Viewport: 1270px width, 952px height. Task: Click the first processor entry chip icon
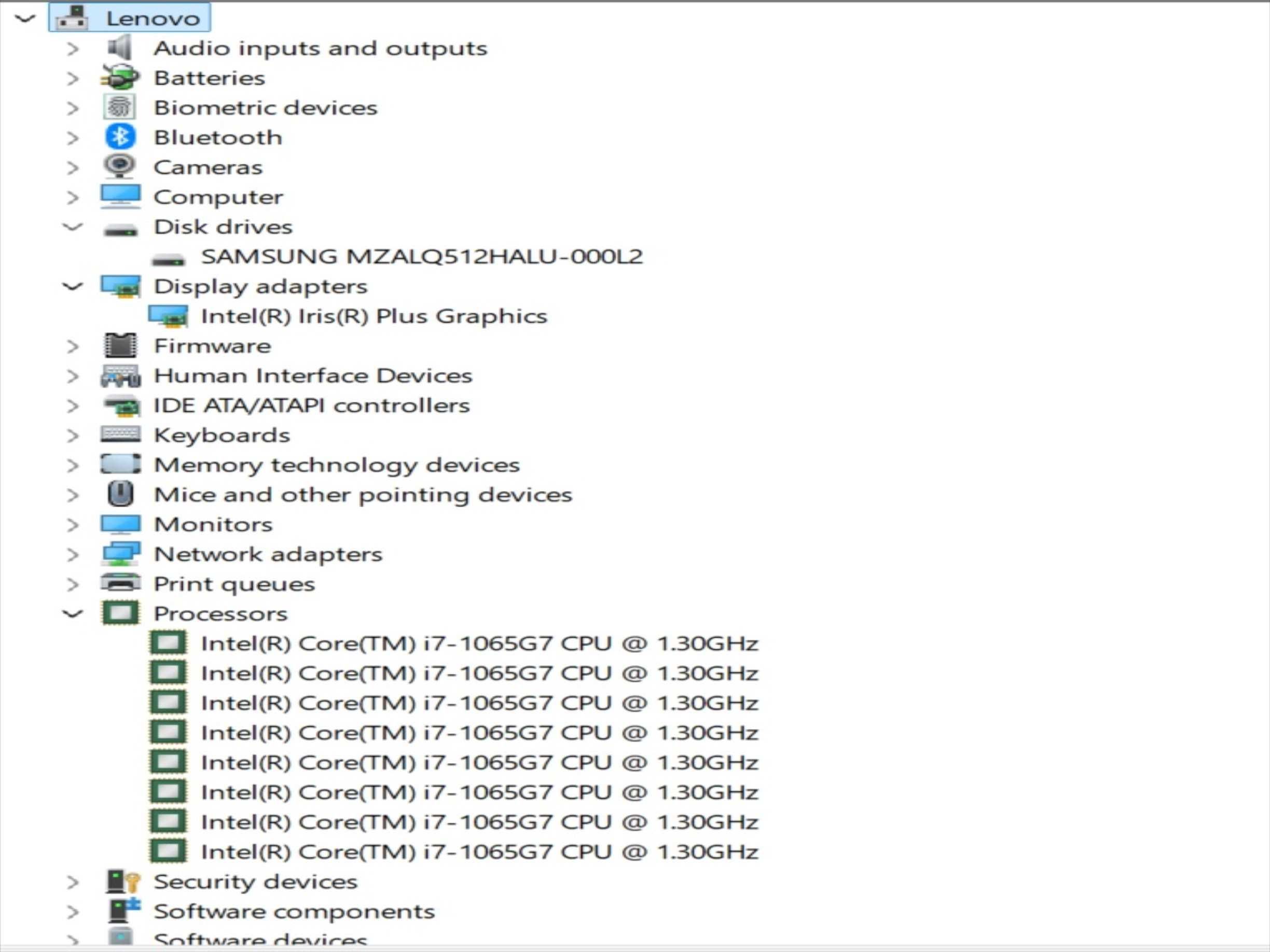(x=168, y=642)
